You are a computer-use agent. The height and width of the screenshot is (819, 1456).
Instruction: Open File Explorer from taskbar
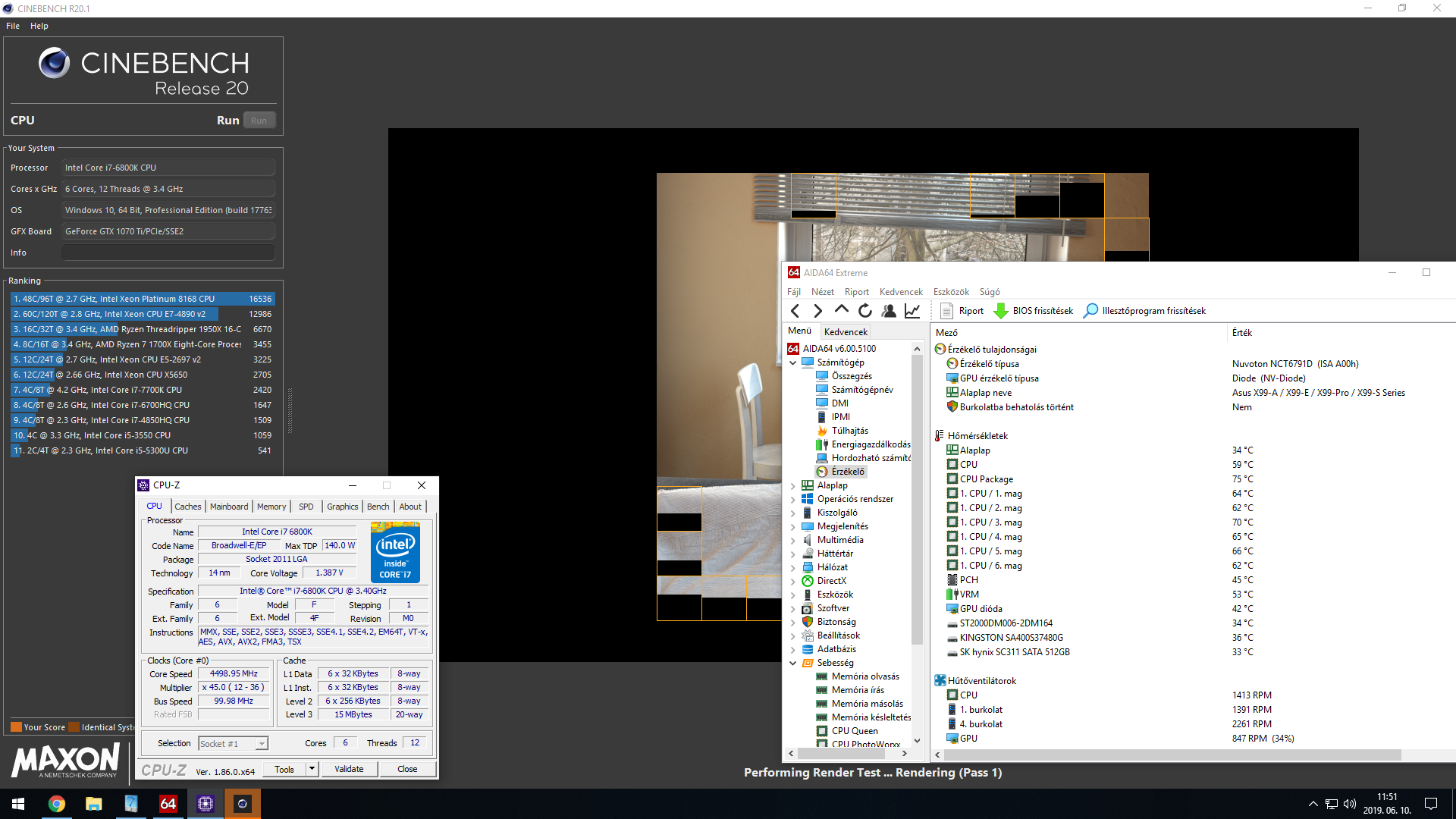pyautogui.click(x=93, y=804)
